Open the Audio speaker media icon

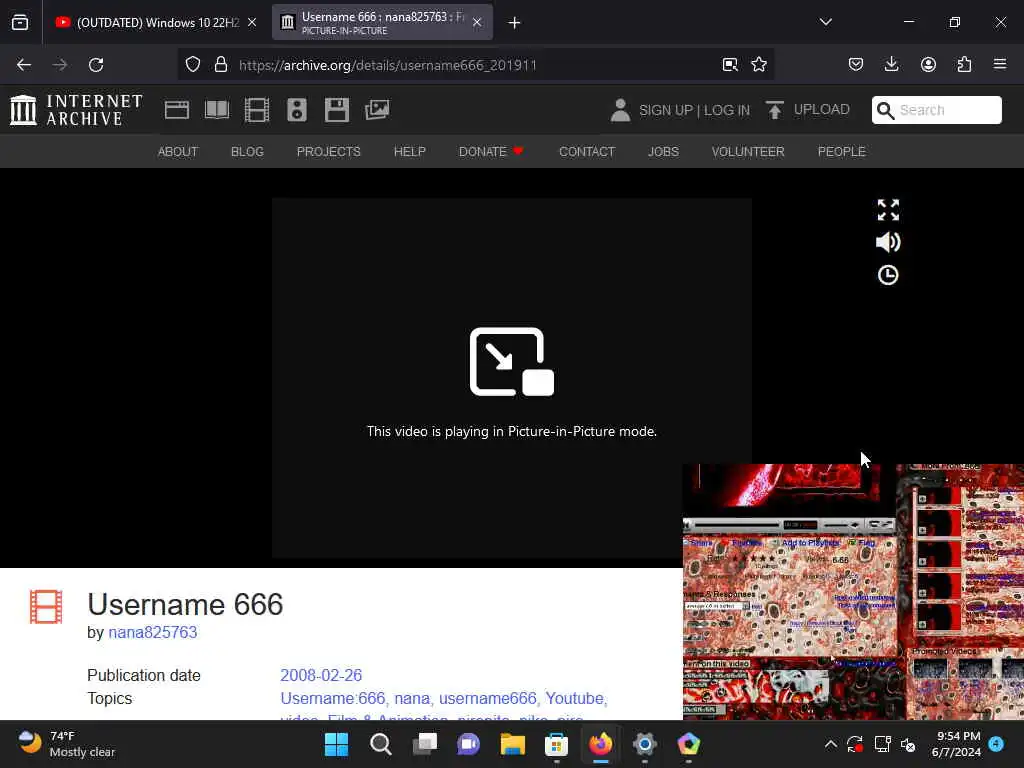click(x=296, y=110)
